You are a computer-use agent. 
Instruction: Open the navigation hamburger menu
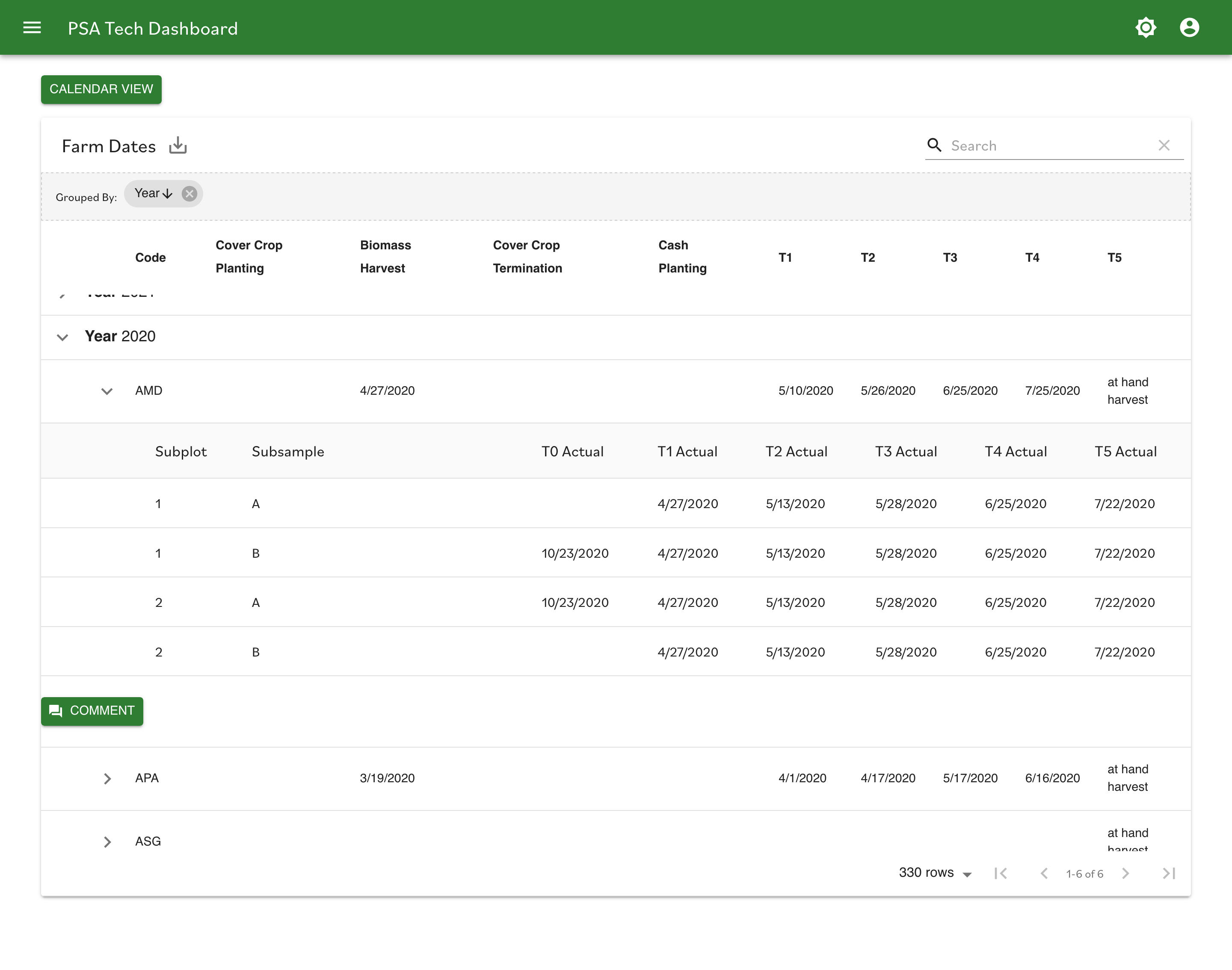[x=32, y=27]
